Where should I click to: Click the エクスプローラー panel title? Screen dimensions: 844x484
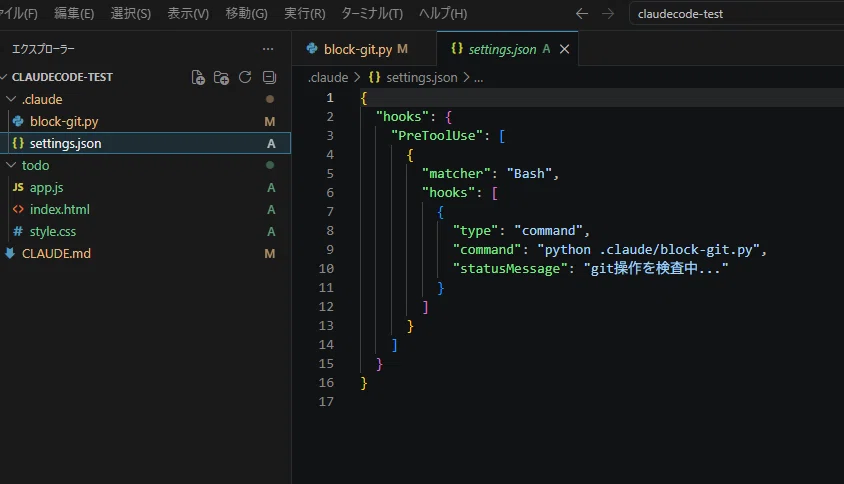43,49
